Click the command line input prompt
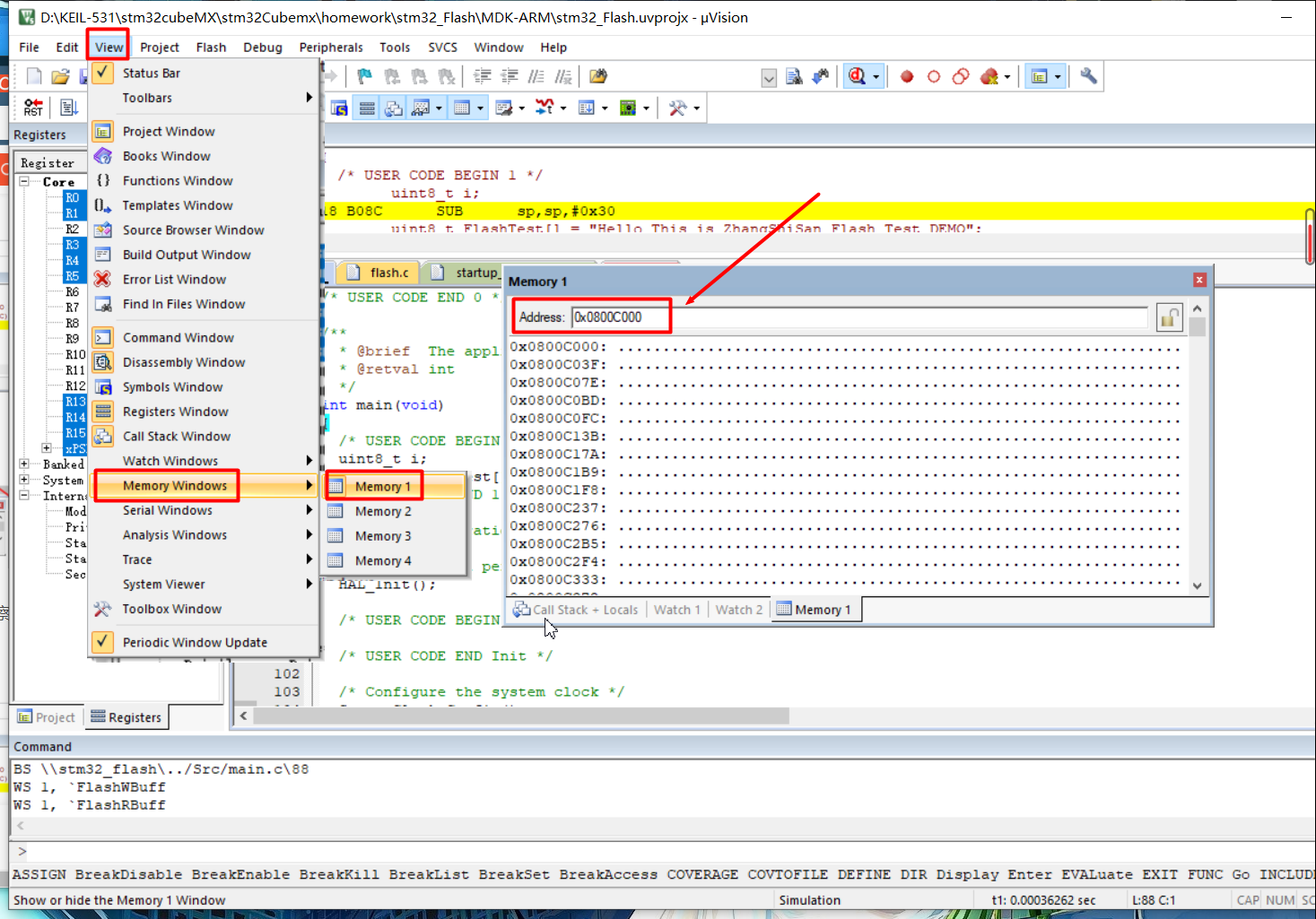This screenshot has height=919, width=1316. pos(662,851)
